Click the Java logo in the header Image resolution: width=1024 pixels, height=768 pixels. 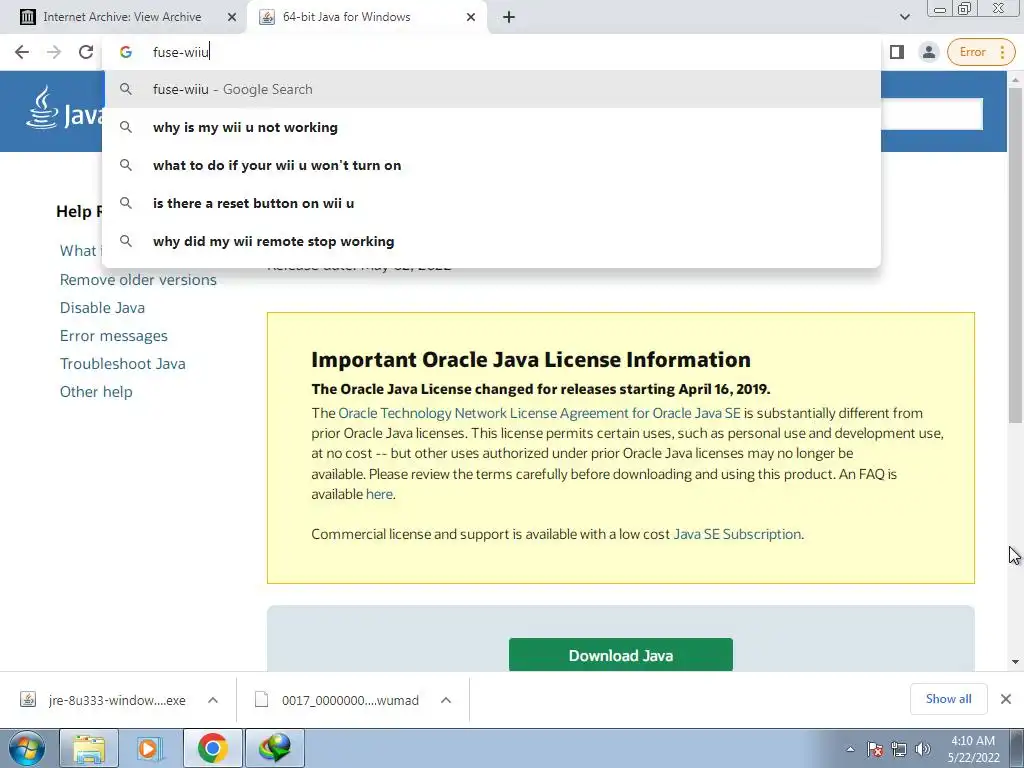[x=64, y=110]
